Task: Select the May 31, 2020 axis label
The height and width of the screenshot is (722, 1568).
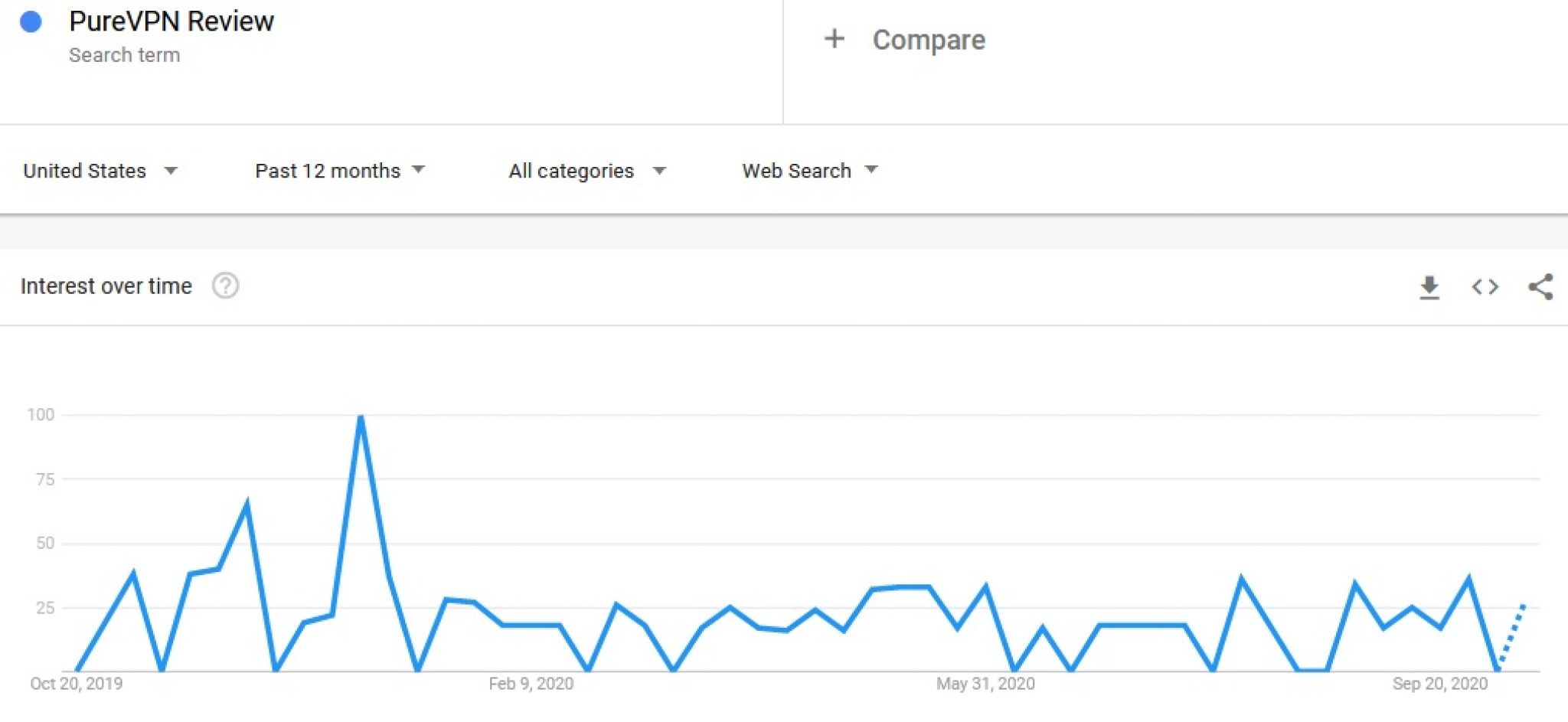Action: coord(985,683)
